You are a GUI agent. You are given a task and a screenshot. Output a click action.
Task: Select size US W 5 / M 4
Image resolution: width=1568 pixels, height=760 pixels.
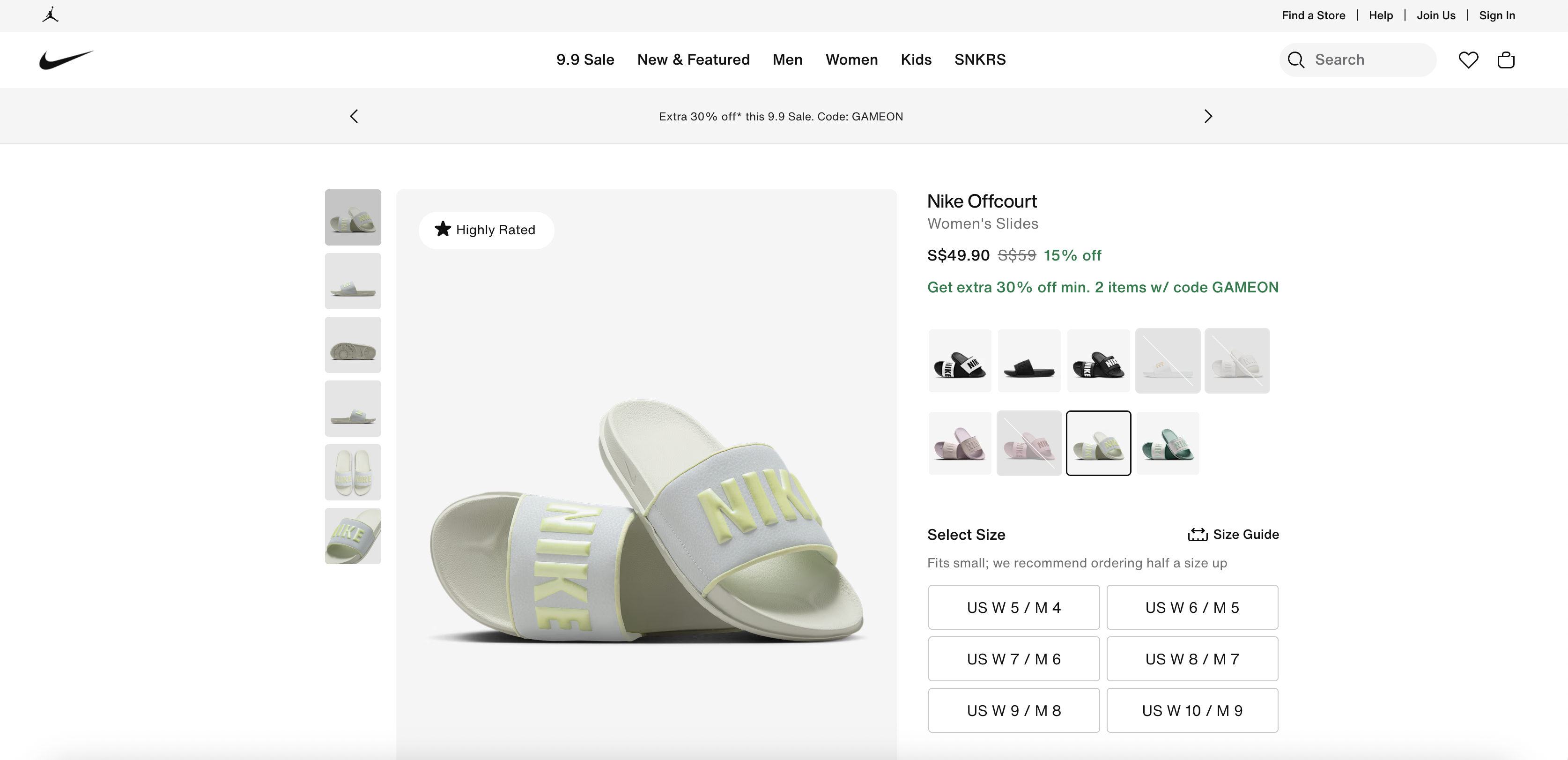[x=1013, y=607]
